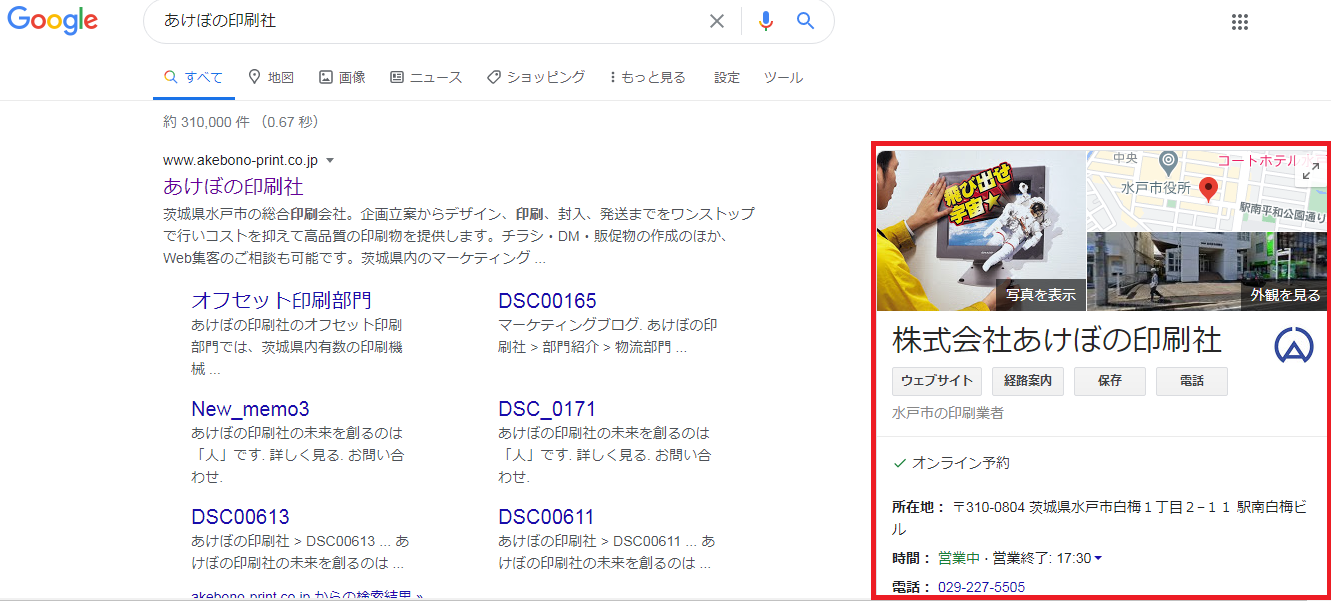The image size is (1331, 601).
Task: Click the 約 310,000 件 result count text
Action: 207,122
